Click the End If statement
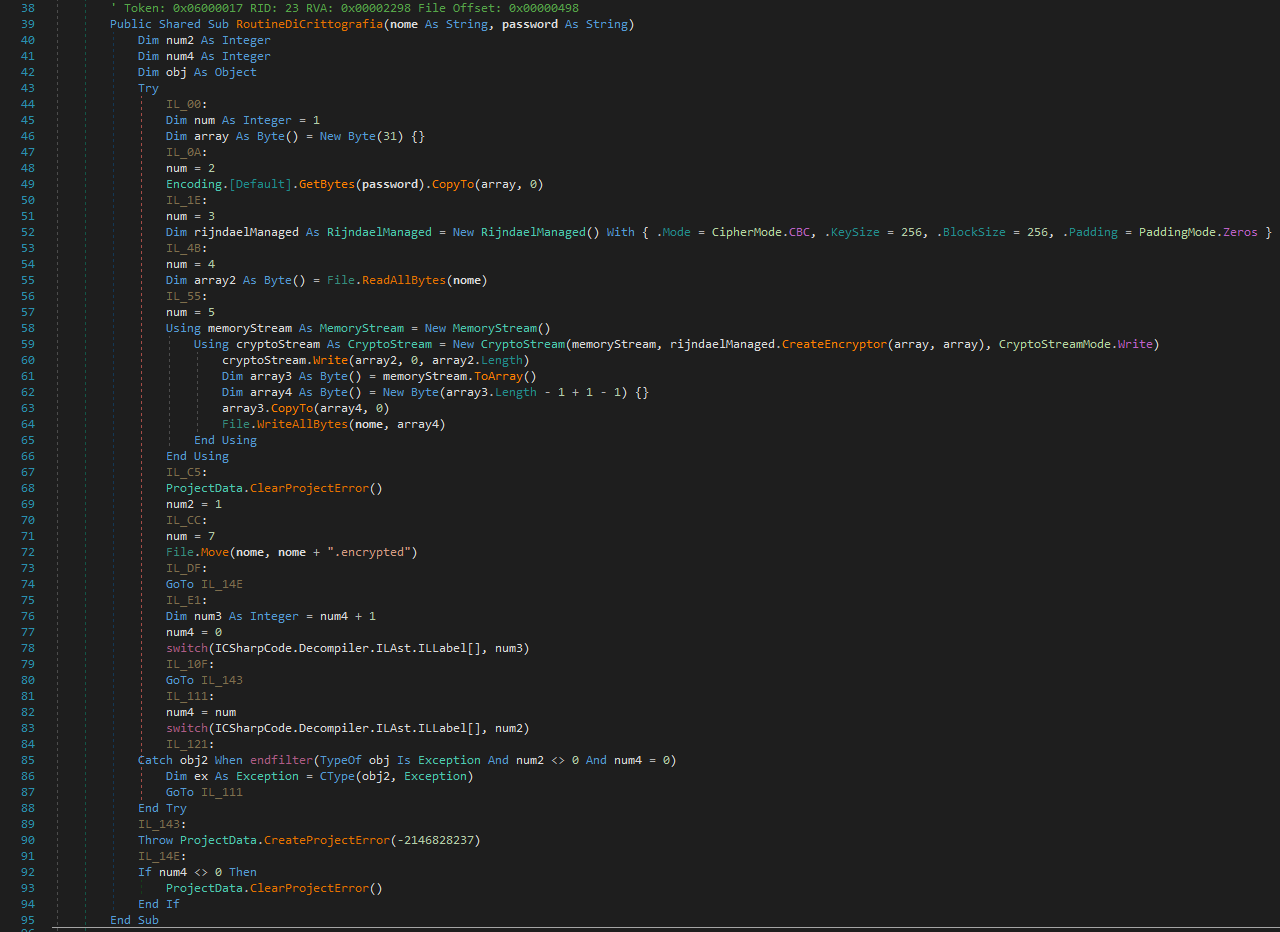1280x932 pixels. [x=159, y=904]
